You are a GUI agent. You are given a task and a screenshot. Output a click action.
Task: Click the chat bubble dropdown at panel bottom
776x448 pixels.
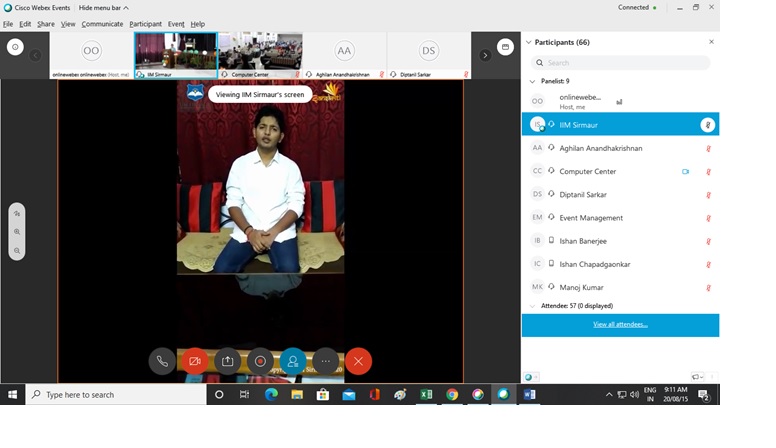pyautogui.click(x=697, y=377)
